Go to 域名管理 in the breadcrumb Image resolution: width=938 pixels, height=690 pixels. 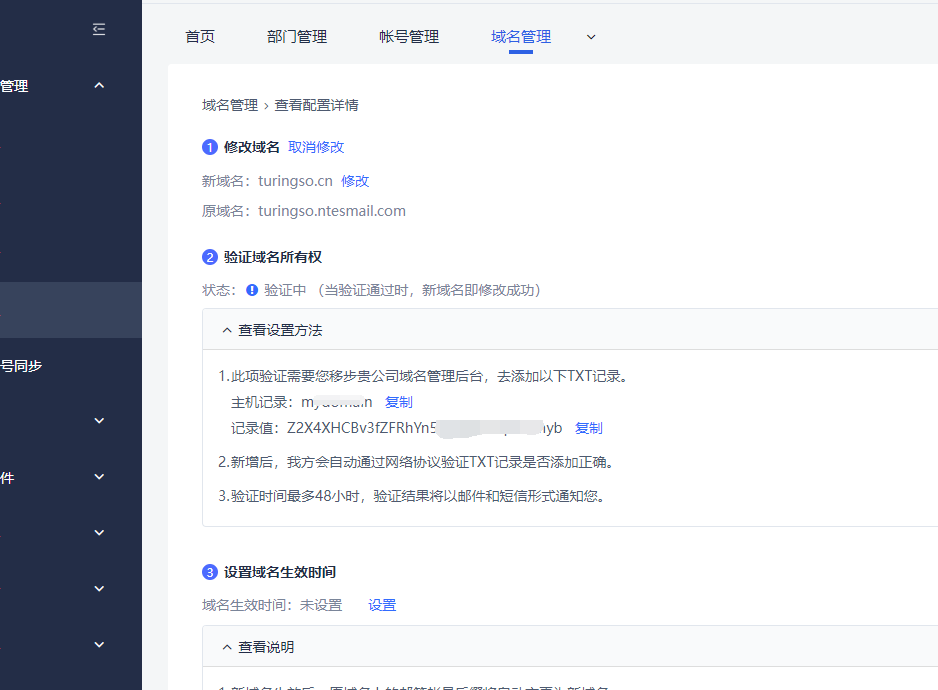230,105
